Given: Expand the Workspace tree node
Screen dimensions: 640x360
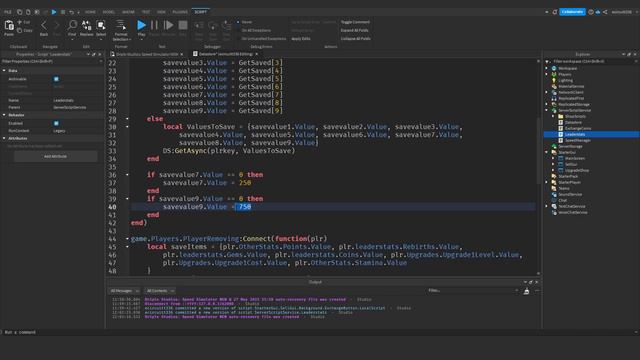Looking at the screenshot, I should (x=547, y=69).
